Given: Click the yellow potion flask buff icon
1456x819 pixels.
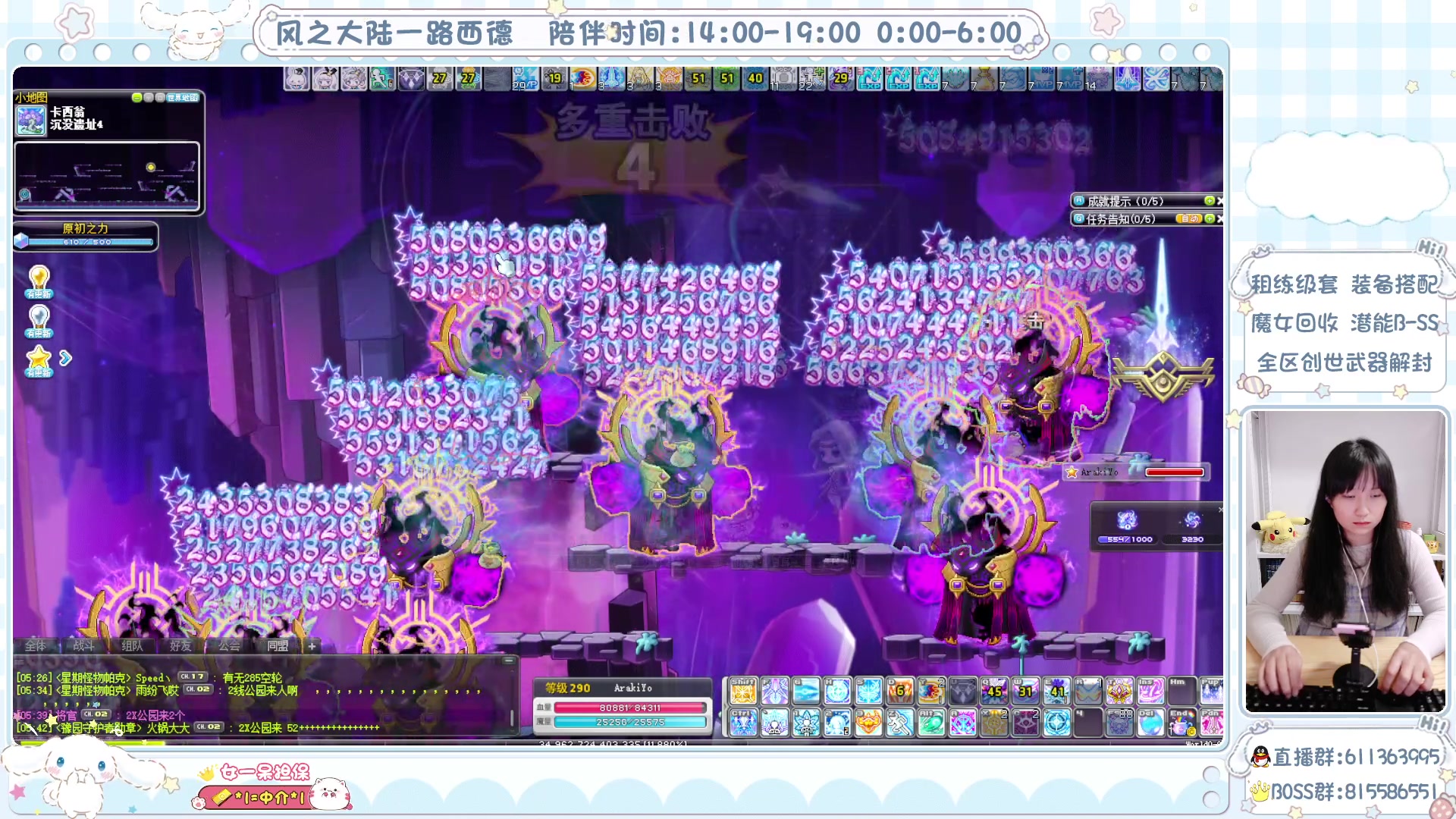Looking at the screenshot, I should point(984,79).
